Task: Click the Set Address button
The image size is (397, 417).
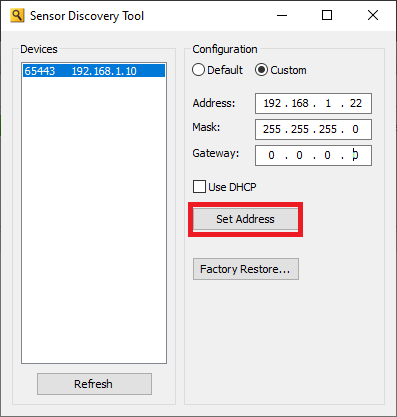Action: (x=246, y=219)
